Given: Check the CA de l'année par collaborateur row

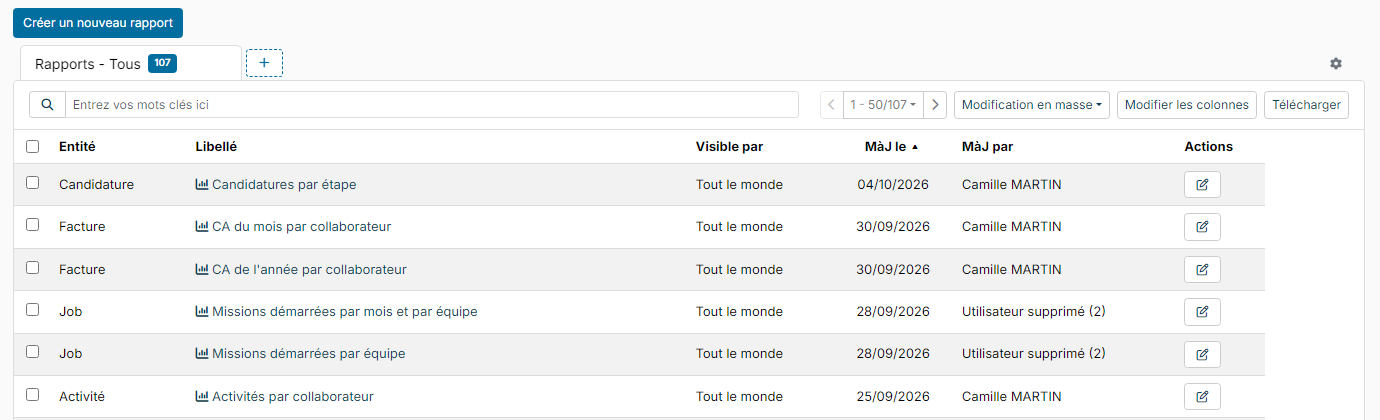Looking at the screenshot, I should point(33,268).
